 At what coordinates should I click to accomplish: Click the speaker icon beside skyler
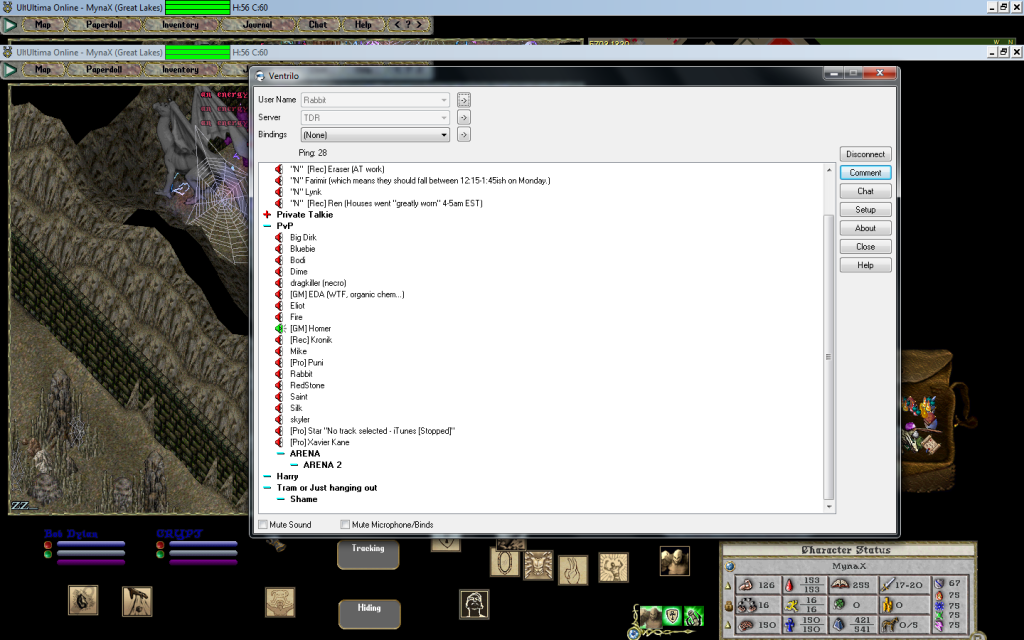pos(280,419)
